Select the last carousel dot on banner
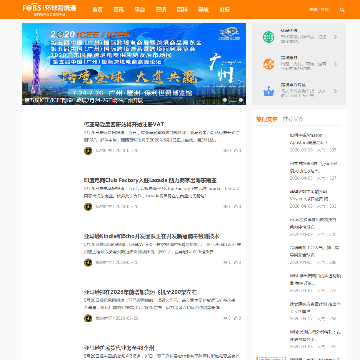Screen dimensions: 360x360 click(x=240, y=100)
